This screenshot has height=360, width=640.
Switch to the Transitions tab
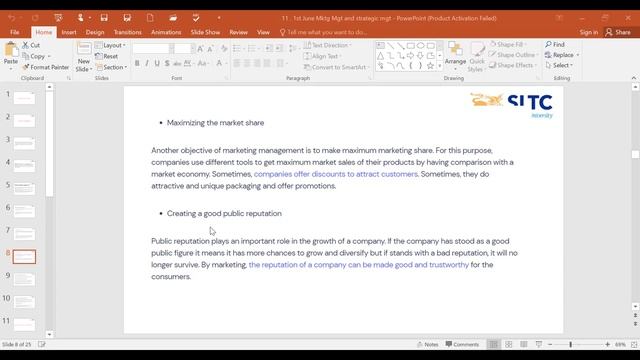click(x=127, y=32)
